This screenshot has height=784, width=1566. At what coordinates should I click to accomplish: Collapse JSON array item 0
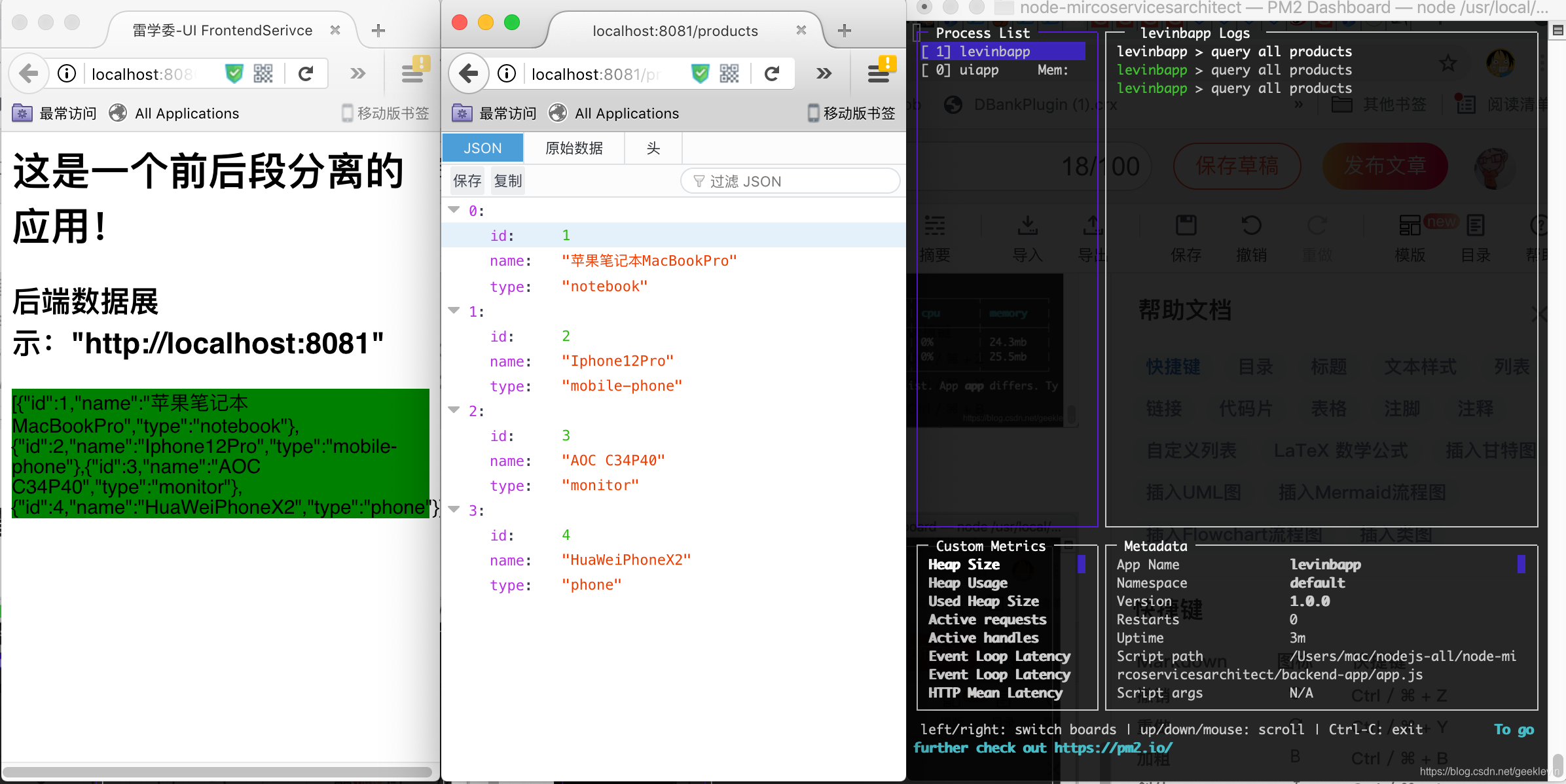click(x=454, y=210)
